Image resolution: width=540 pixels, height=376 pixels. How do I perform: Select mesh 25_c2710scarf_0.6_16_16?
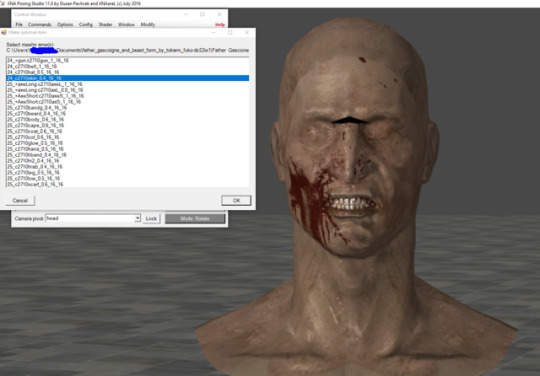tap(127, 184)
